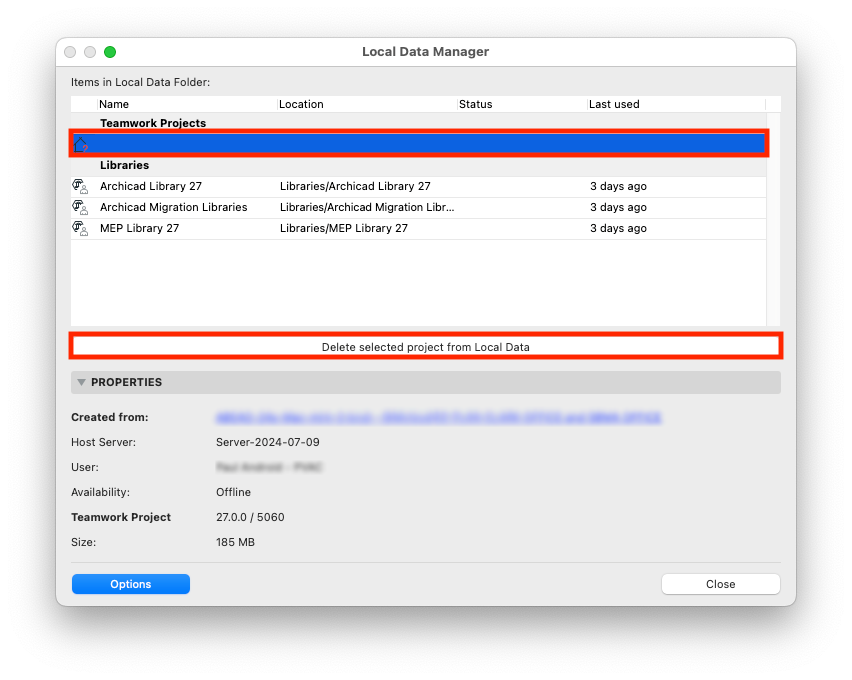Click the Close button
Screen dimensions: 852x680
click(721, 584)
